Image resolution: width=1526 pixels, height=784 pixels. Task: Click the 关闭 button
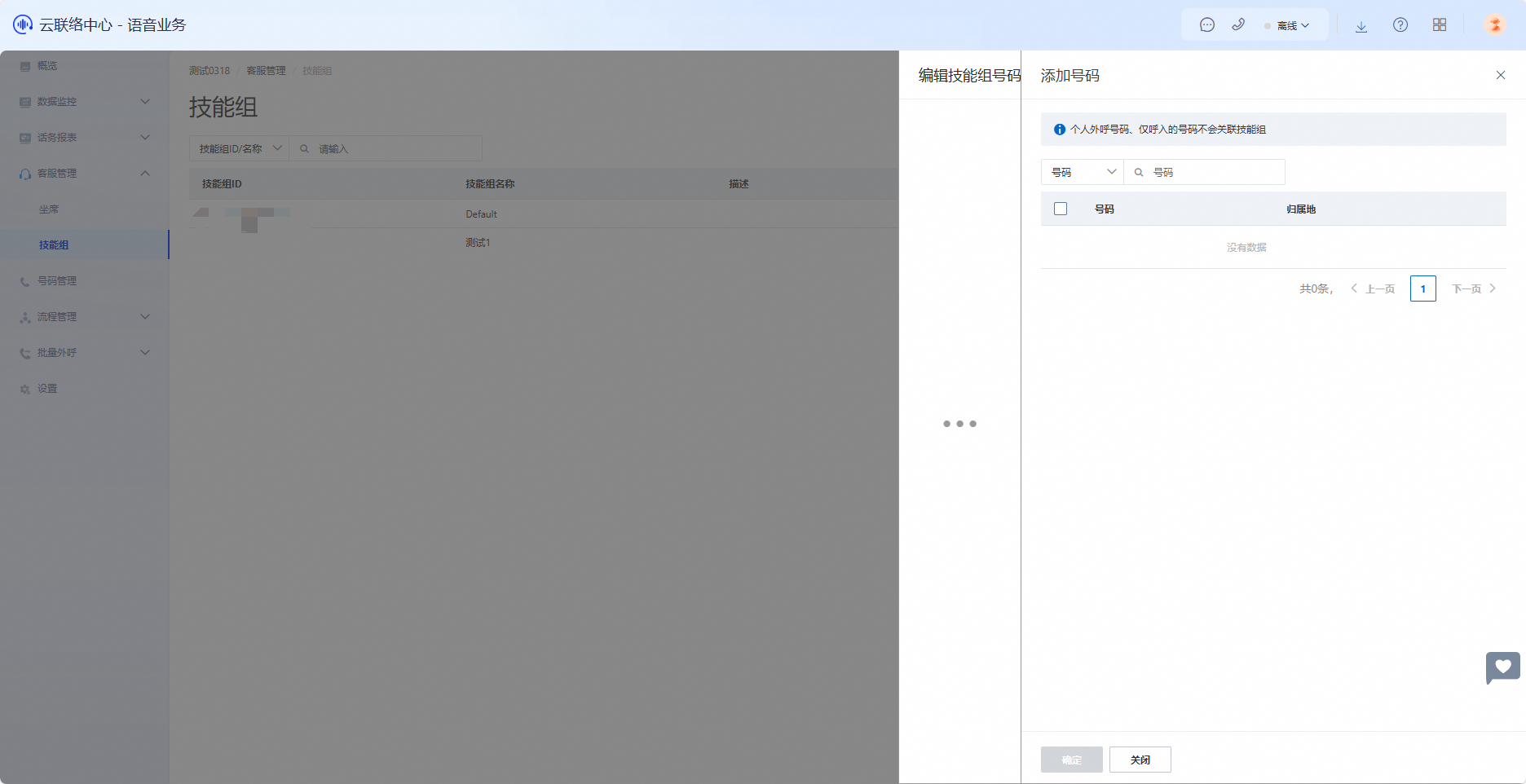tap(1140, 760)
